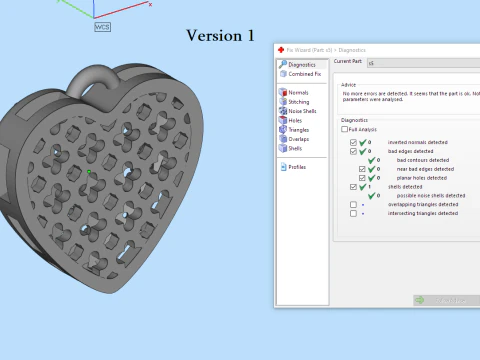Image resolution: width=480 pixels, height=360 pixels.
Task: Click the WCS coordinate system label
Action: tap(102, 27)
